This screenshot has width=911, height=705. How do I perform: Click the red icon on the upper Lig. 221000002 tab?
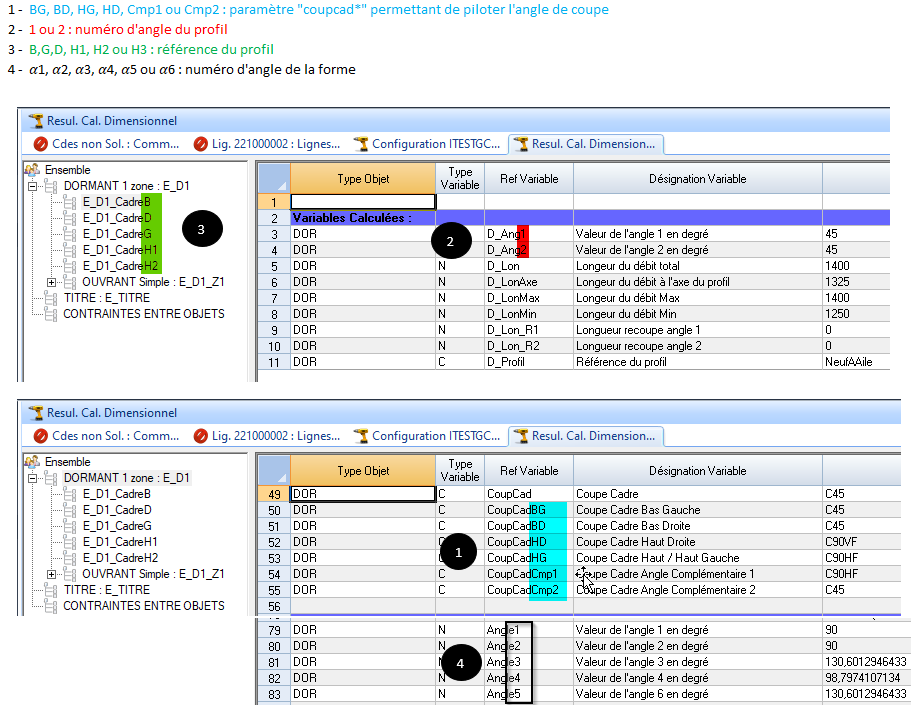[x=201, y=144]
